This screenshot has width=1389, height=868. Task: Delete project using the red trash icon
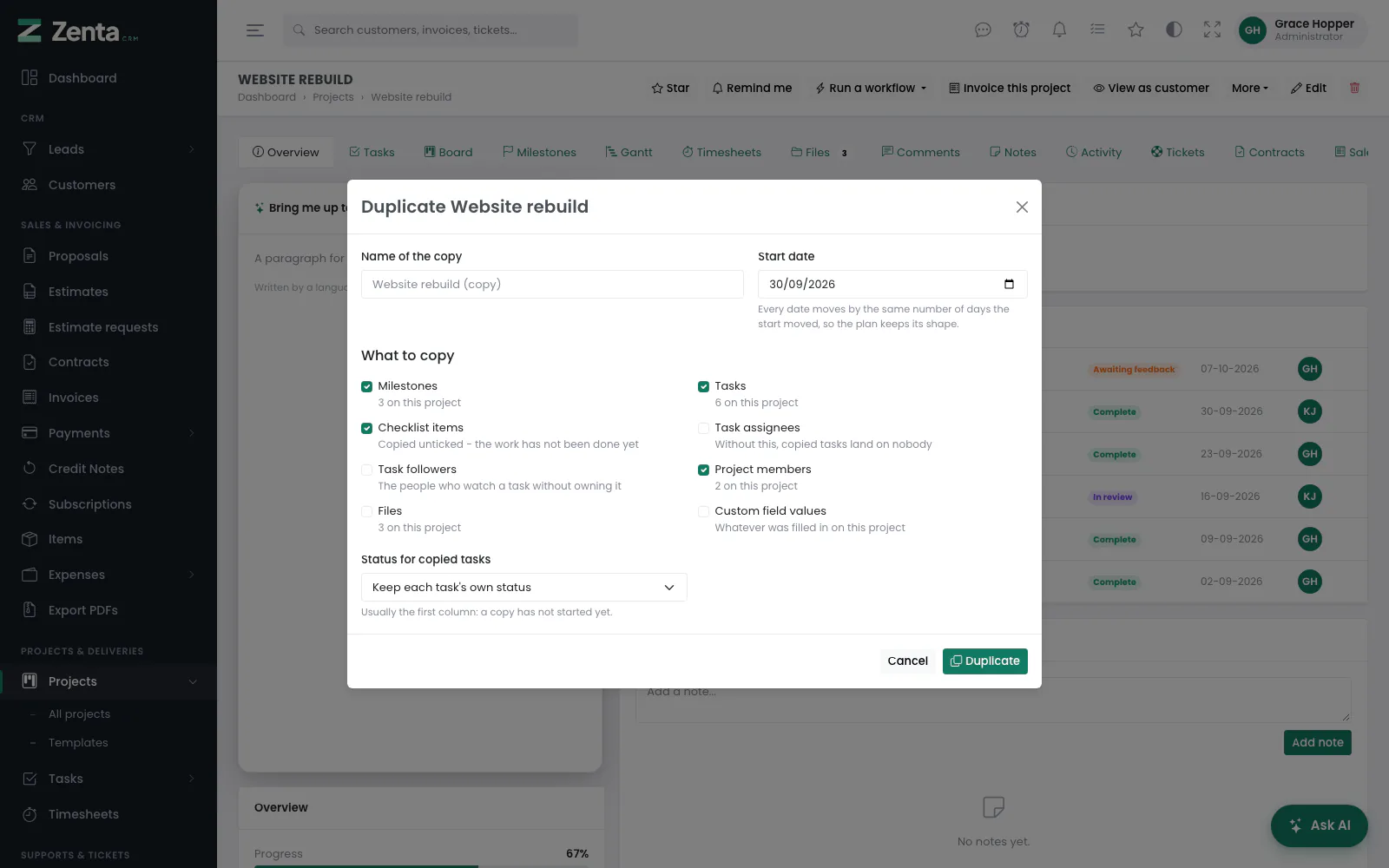coord(1354,88)
